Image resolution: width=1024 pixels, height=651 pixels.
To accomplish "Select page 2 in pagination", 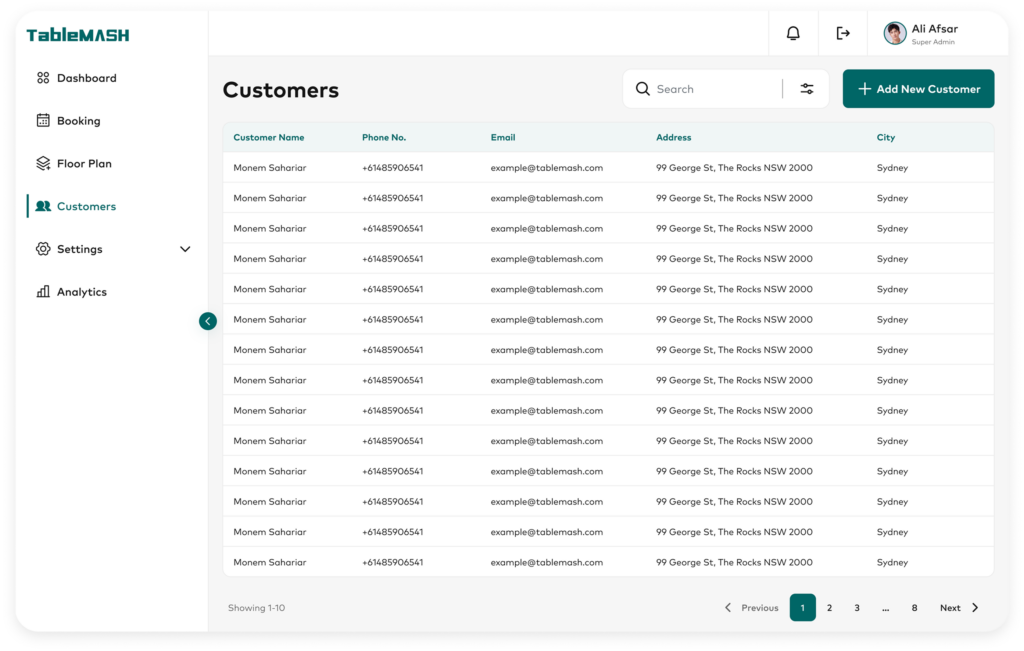I will pyautogui.click(x=829, y=608).
